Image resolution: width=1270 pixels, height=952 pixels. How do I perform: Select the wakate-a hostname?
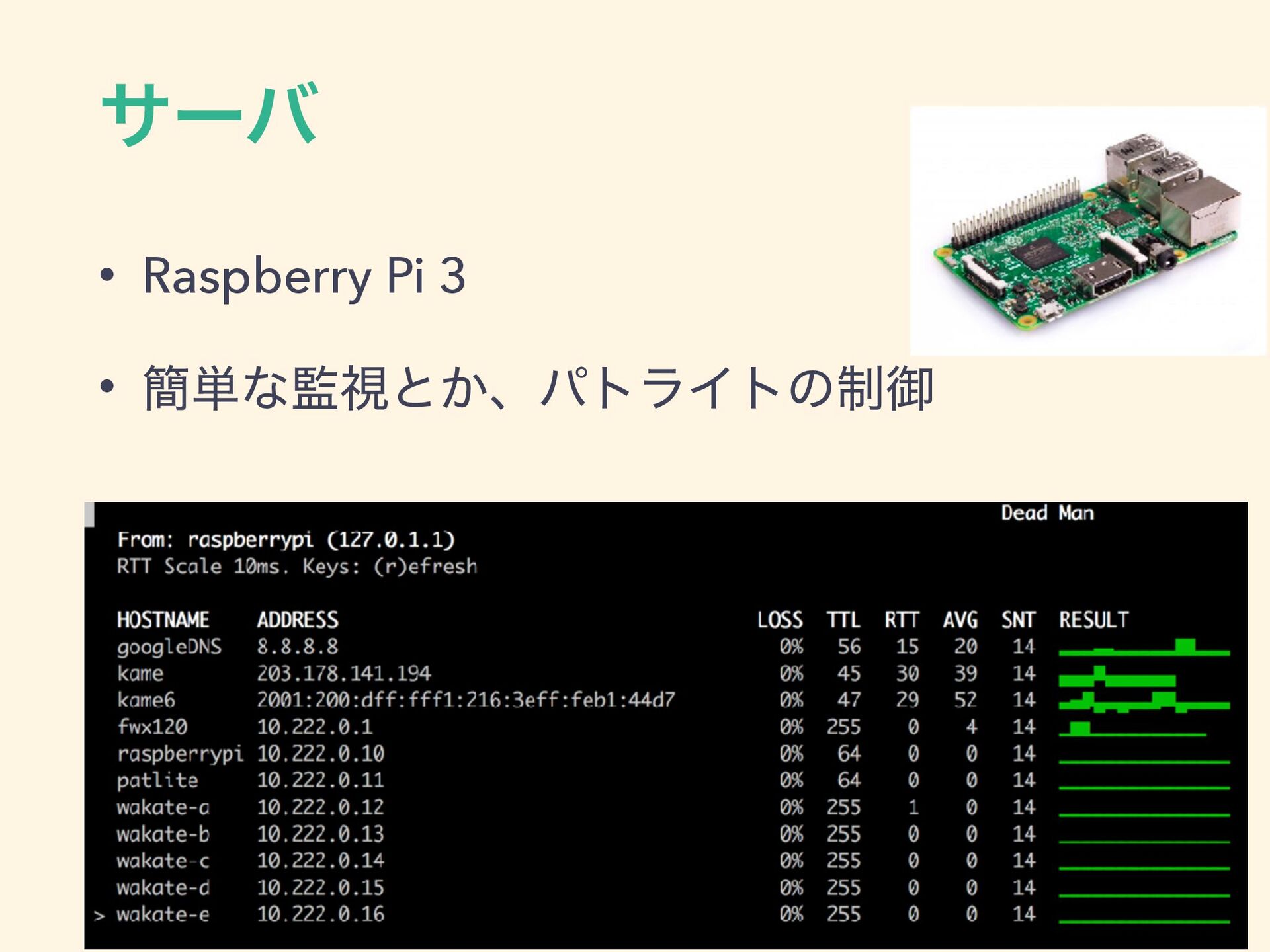point(163,807)
